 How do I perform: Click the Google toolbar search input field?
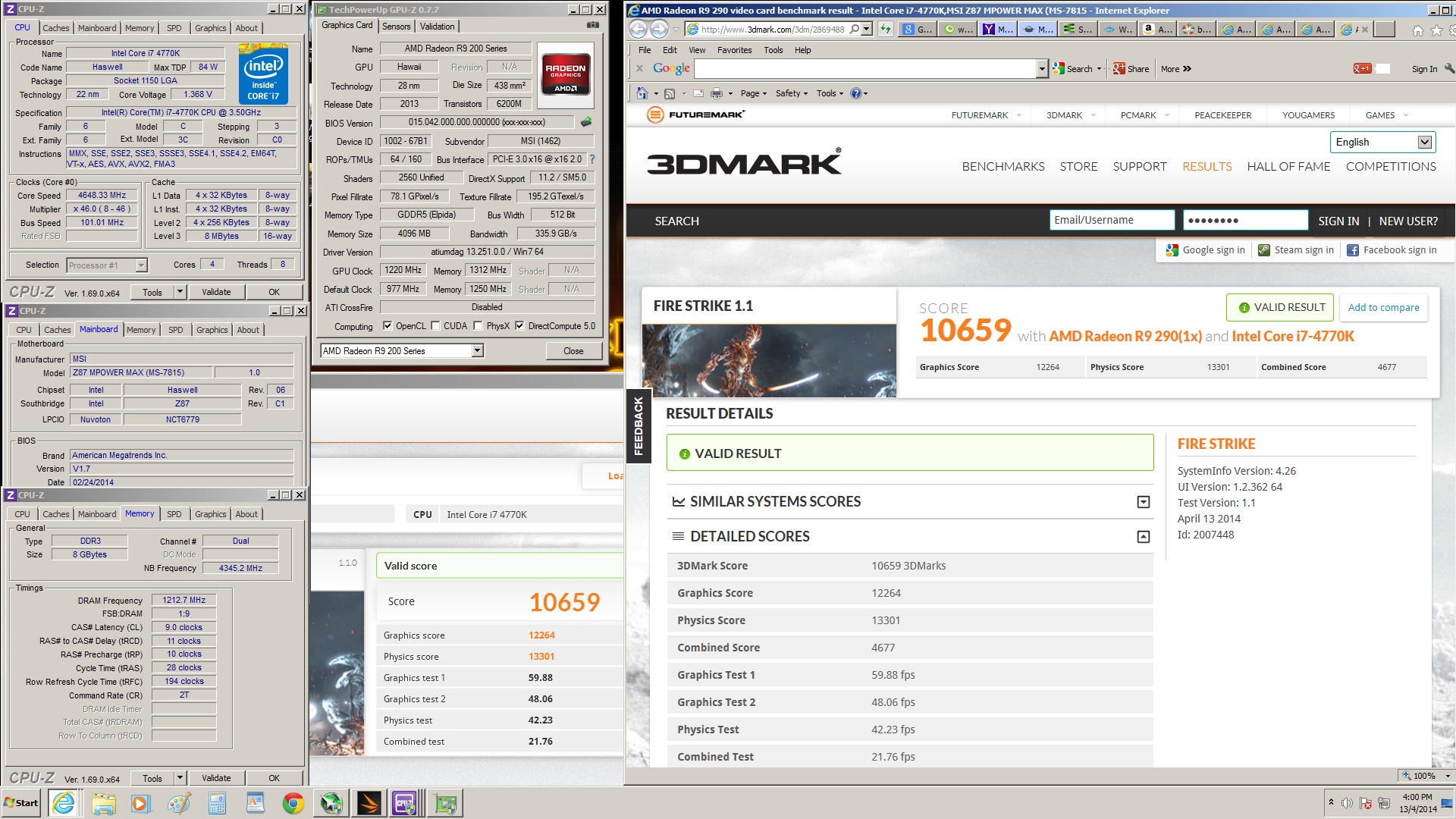tap(865, 68)
